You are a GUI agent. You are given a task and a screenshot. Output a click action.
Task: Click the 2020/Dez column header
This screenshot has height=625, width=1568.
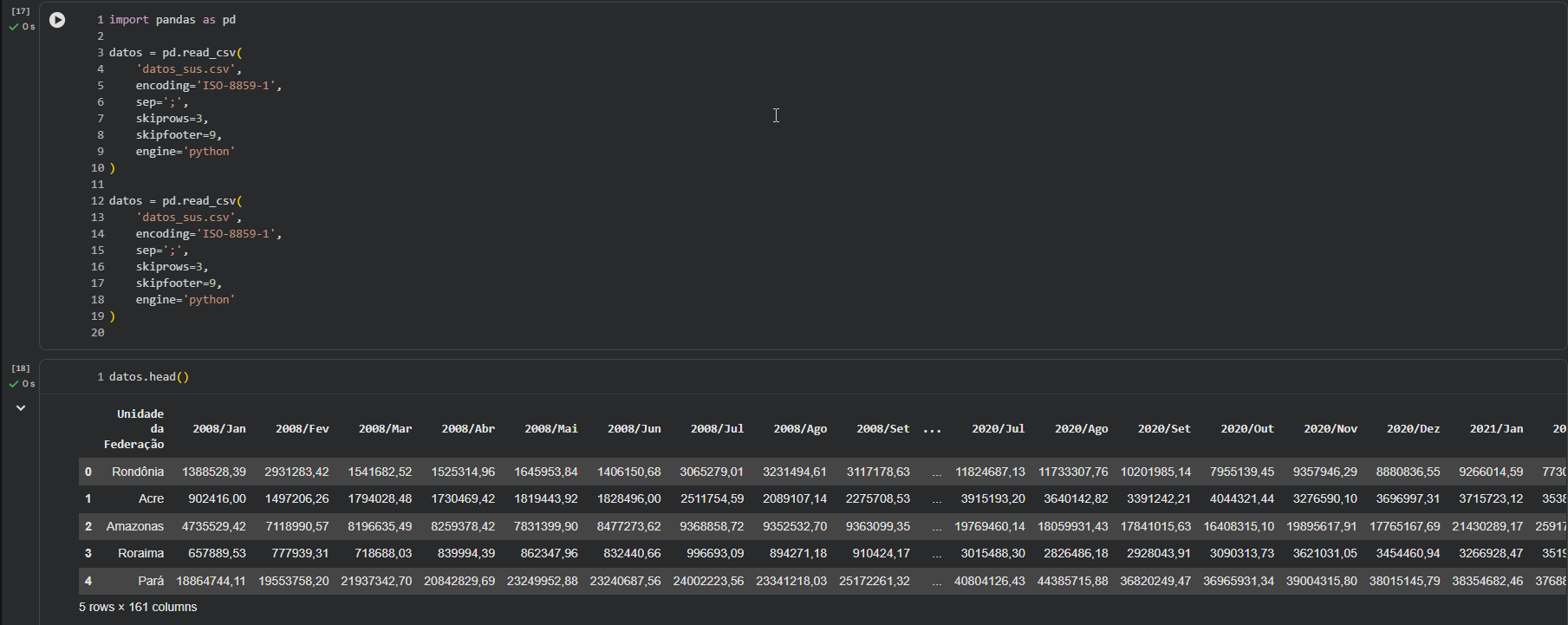[1414, 429]
